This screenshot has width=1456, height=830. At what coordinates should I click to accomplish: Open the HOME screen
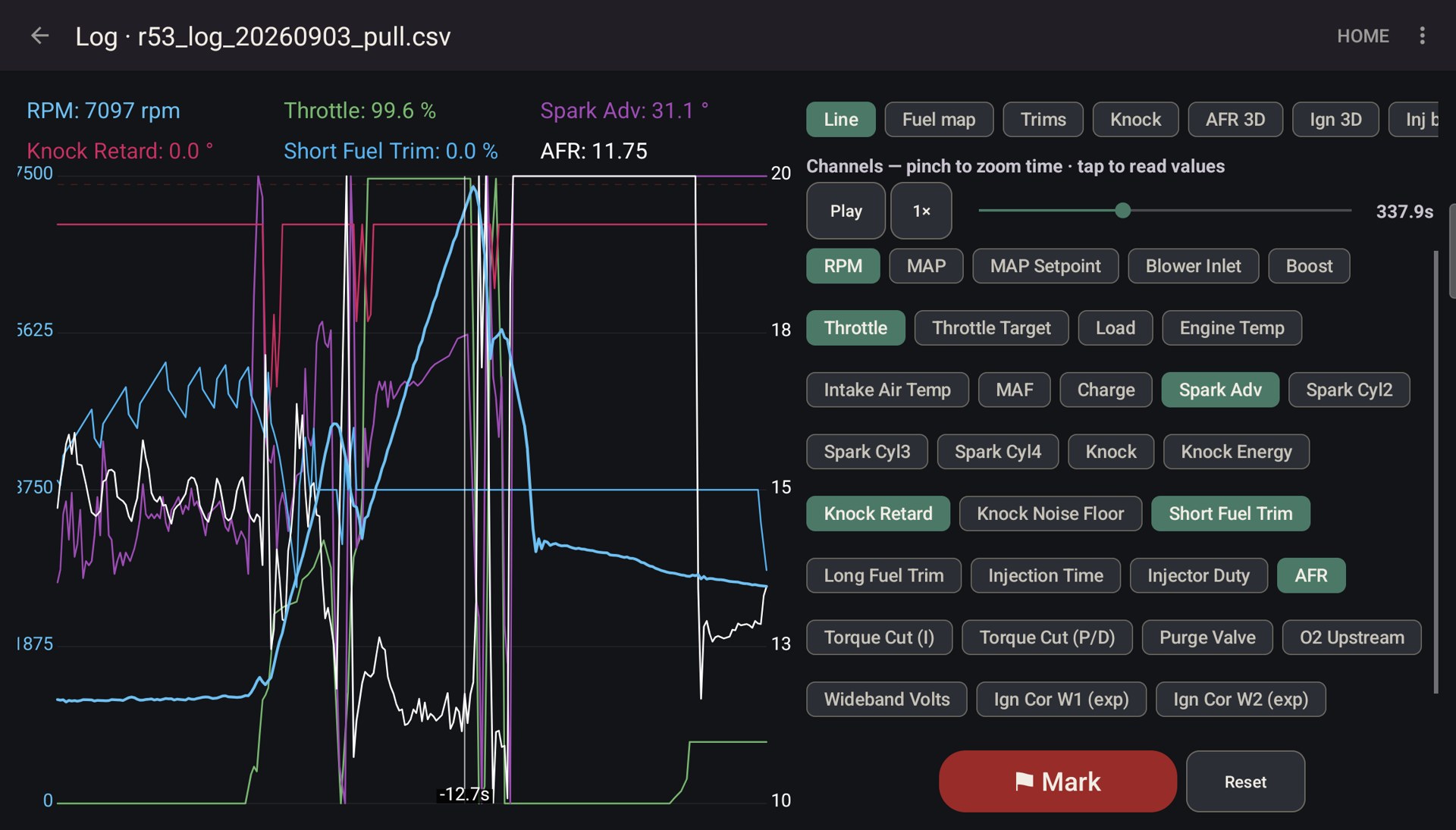[1363, 36]
